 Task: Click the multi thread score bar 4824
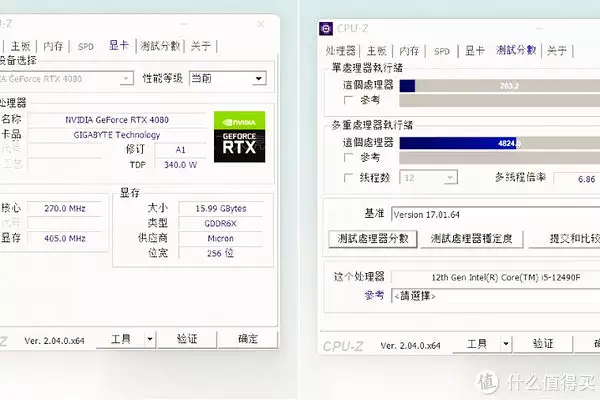[x=500, y=144]
